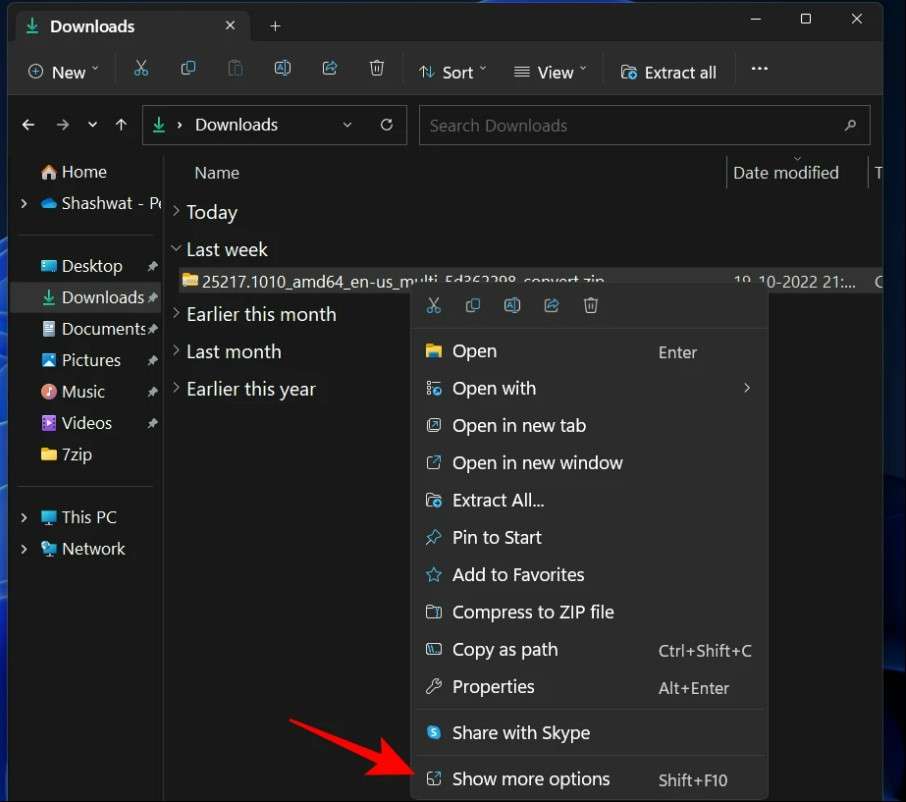
Task: Click the Search Downloads field
Action: [x=644, y=125]
